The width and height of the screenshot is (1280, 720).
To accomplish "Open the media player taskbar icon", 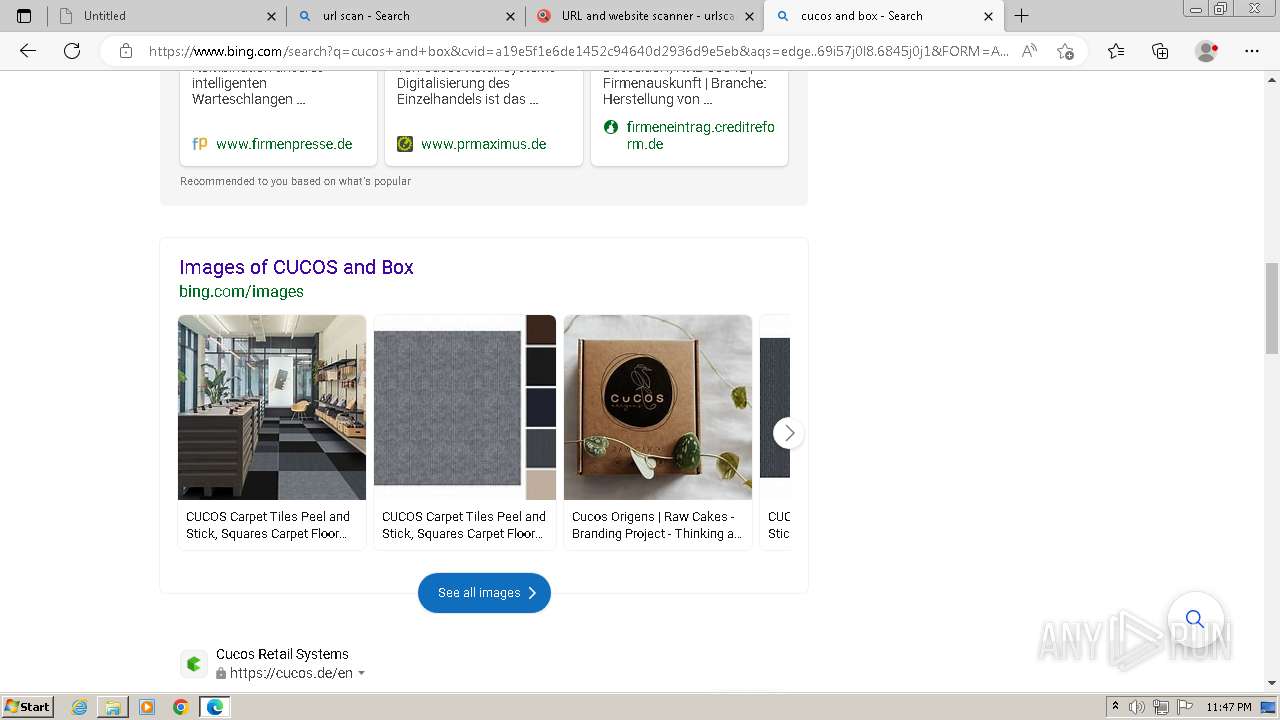I will tap(147, 707).
